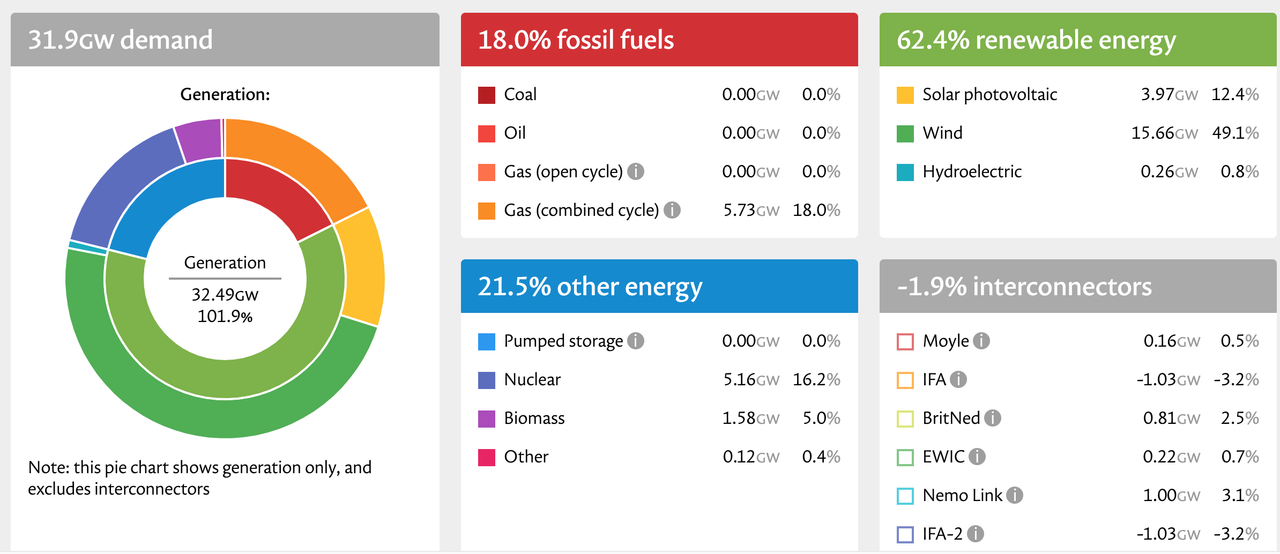The width and height of the screenshot is (1280, 554).
Task: Click Moyle outlined red swatch
Action: (x=905, y=341)
